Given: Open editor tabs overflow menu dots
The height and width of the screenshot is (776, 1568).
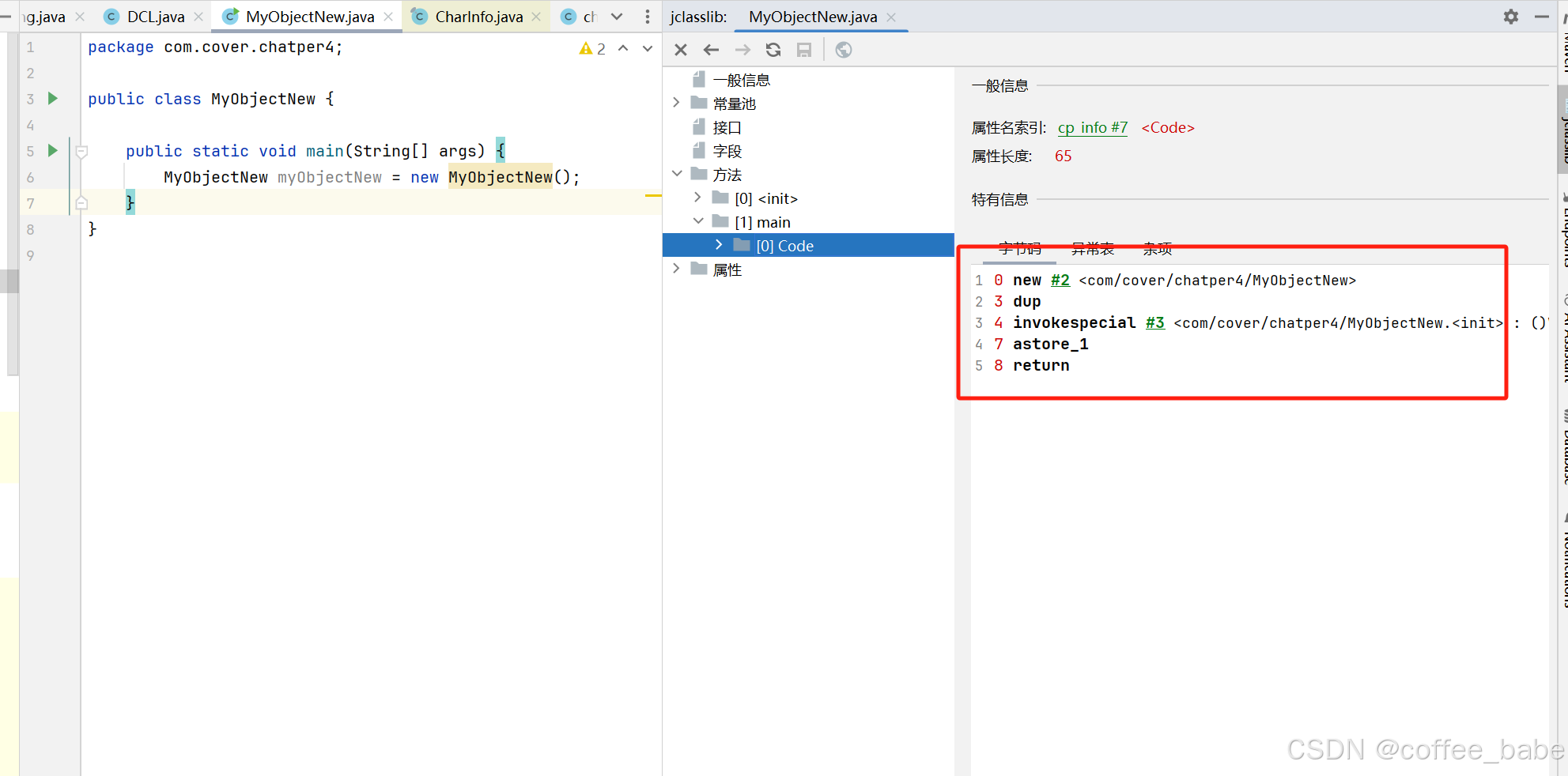Looking at the screenshot, I should 648,17.
